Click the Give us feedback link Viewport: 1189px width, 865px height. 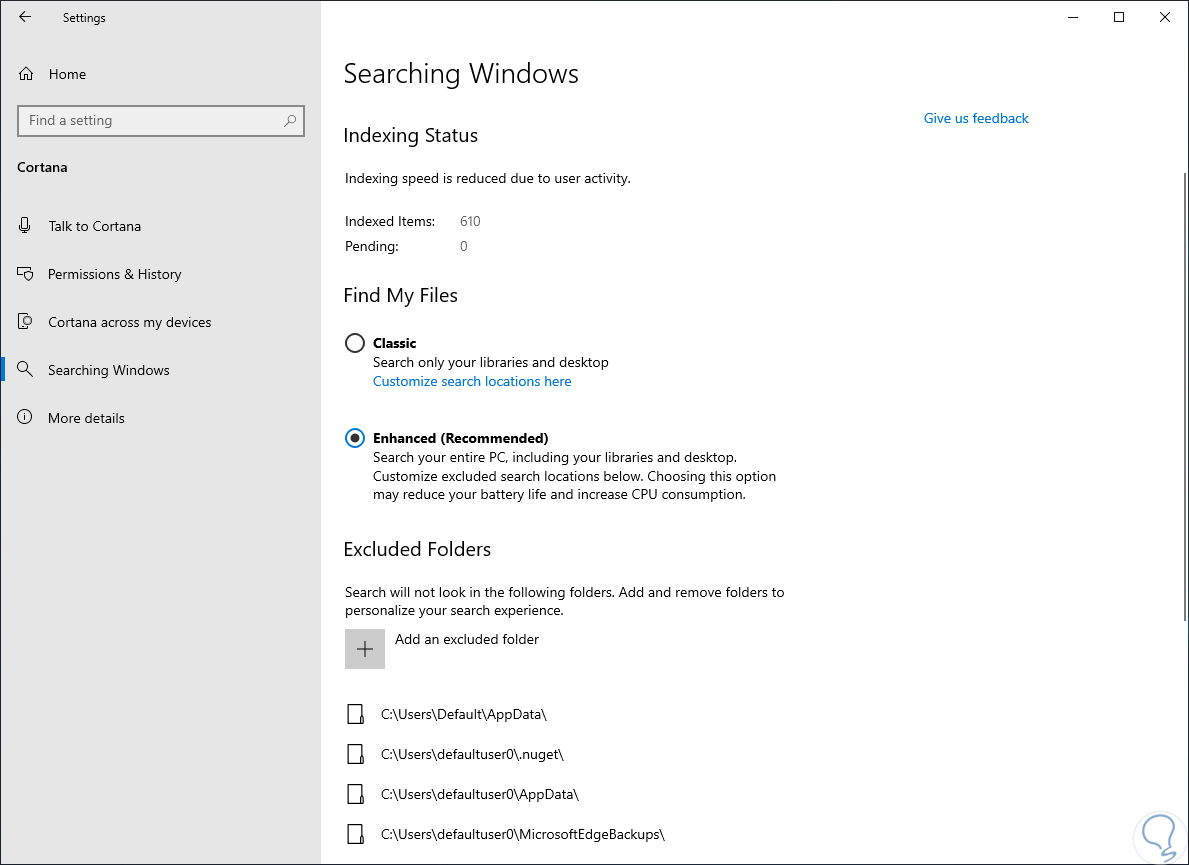click(x=976, y=118)
